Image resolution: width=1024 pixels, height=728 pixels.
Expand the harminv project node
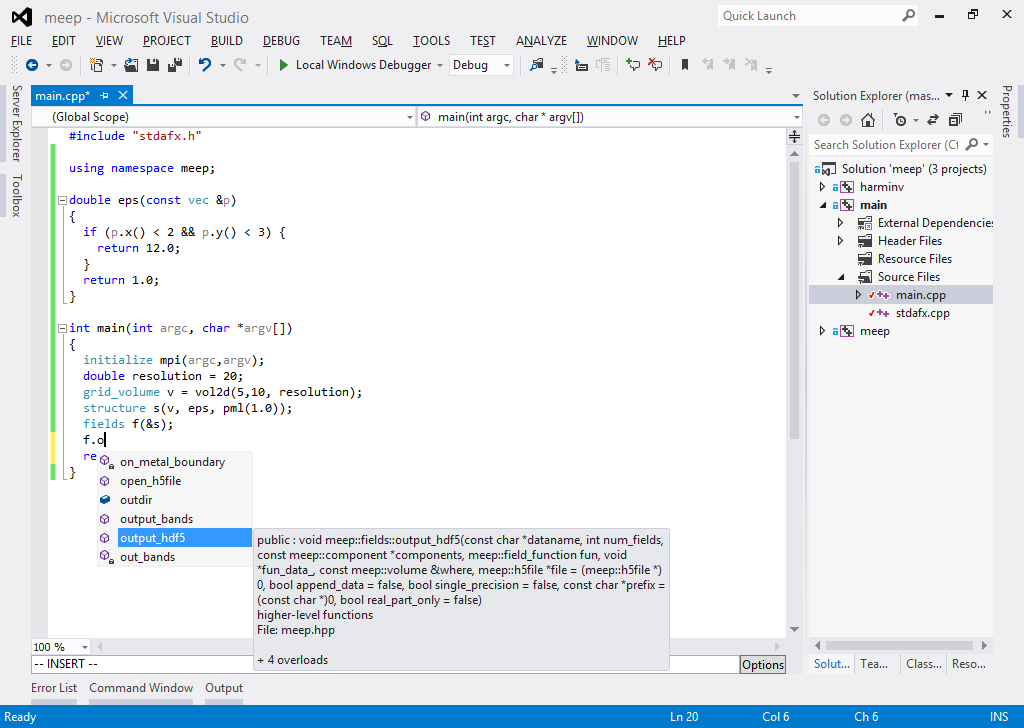[823, 187]
